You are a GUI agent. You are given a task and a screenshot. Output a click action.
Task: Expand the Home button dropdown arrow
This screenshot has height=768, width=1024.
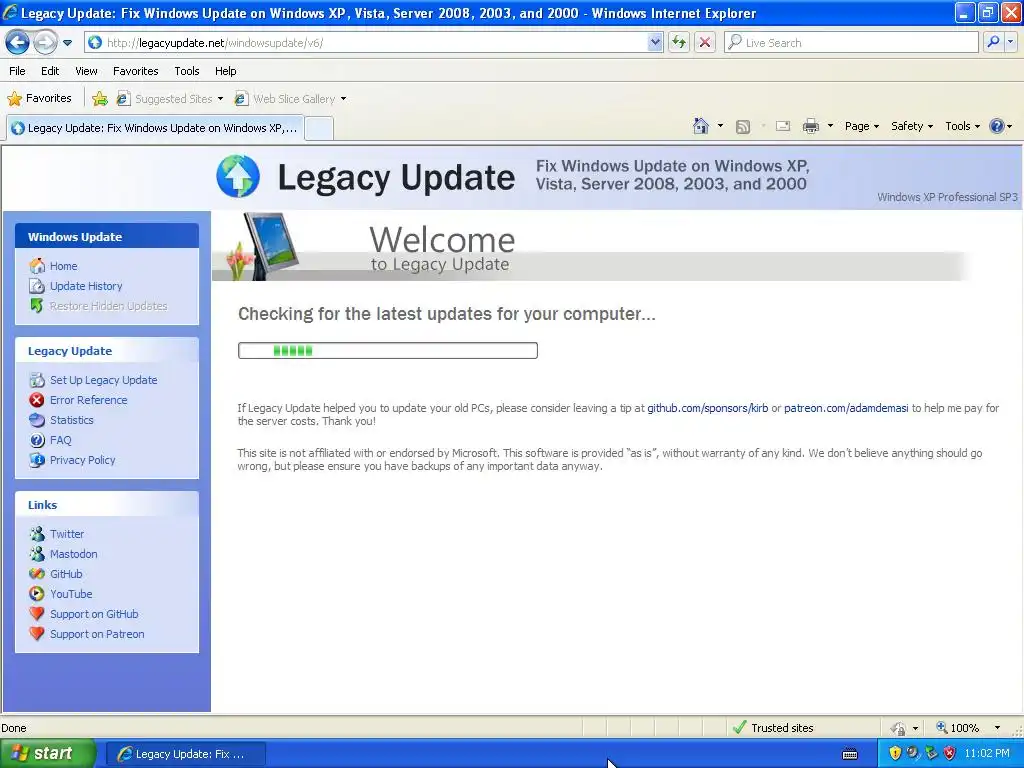[720, 126]
